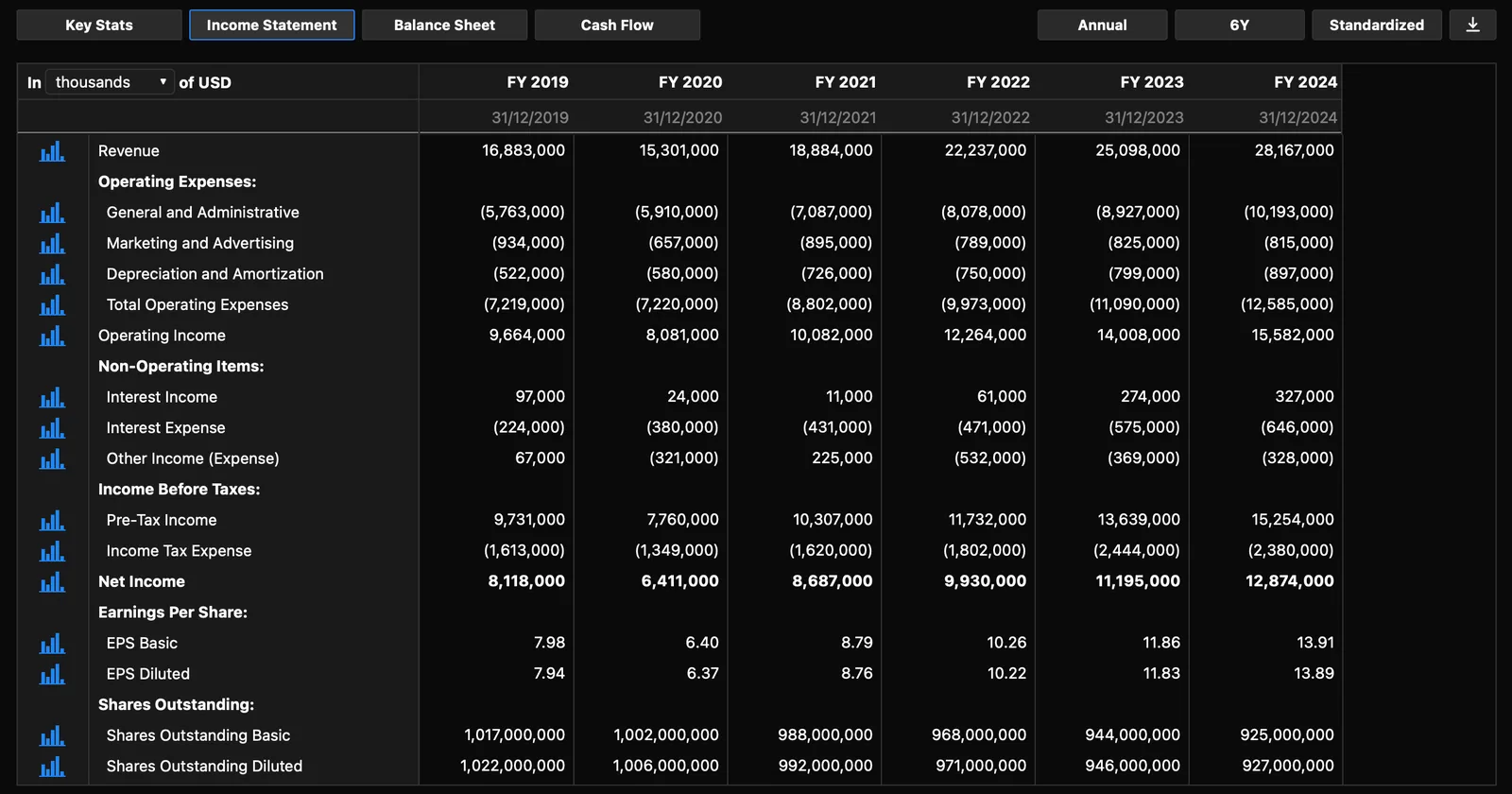1512x794 pixels.
Task: Click the date 31/12/2024 subheader
Action: coord(1297,117)
